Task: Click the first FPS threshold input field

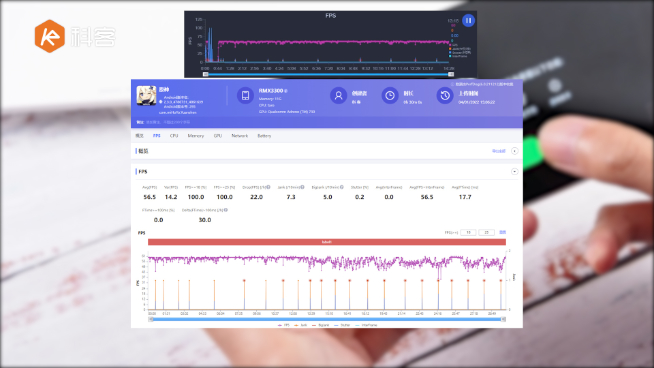Action: (468, 232)
